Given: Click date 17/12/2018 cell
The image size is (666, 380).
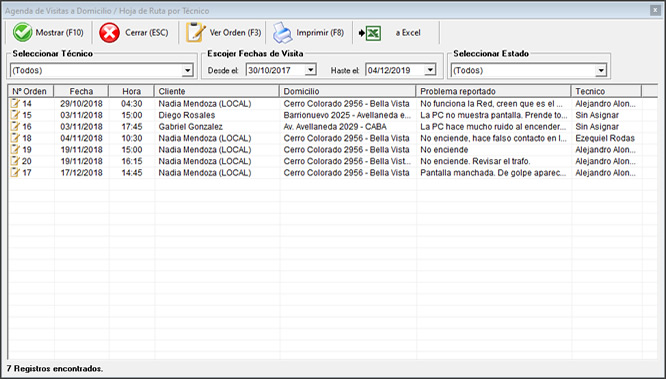Looking at the screenshot, I should tap(81, 172).
